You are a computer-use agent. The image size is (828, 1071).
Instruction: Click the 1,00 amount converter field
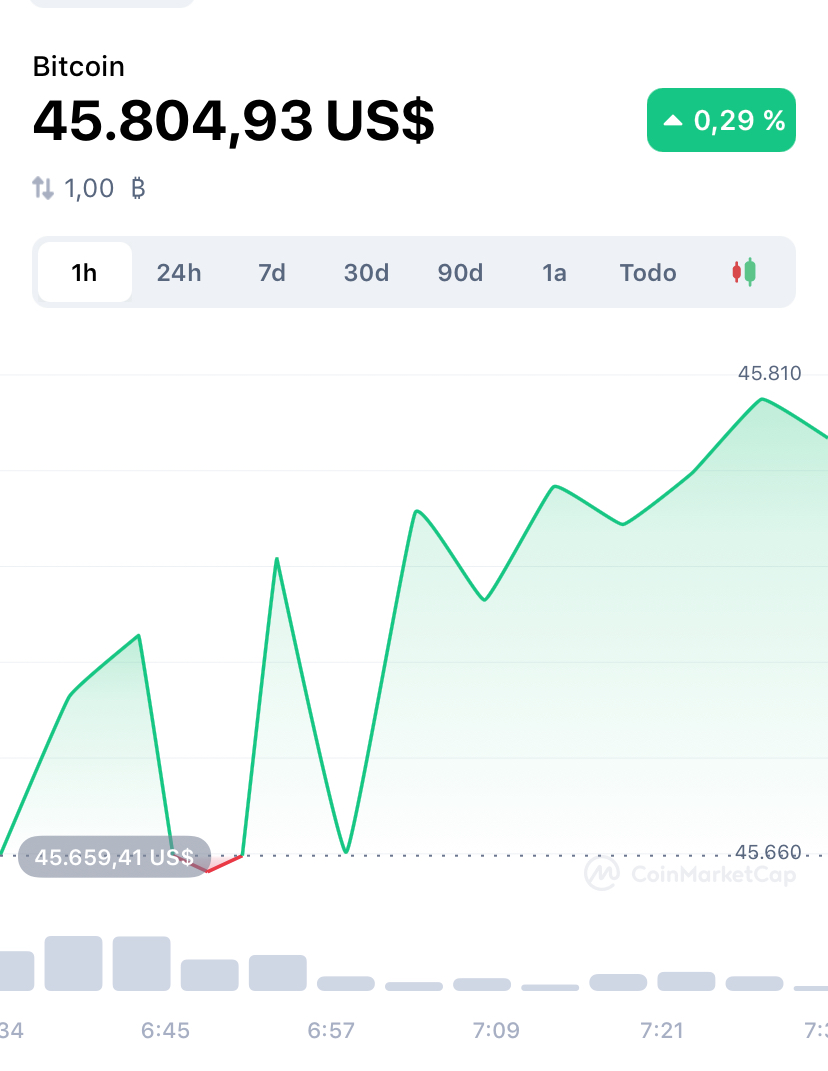click(89, 188)
